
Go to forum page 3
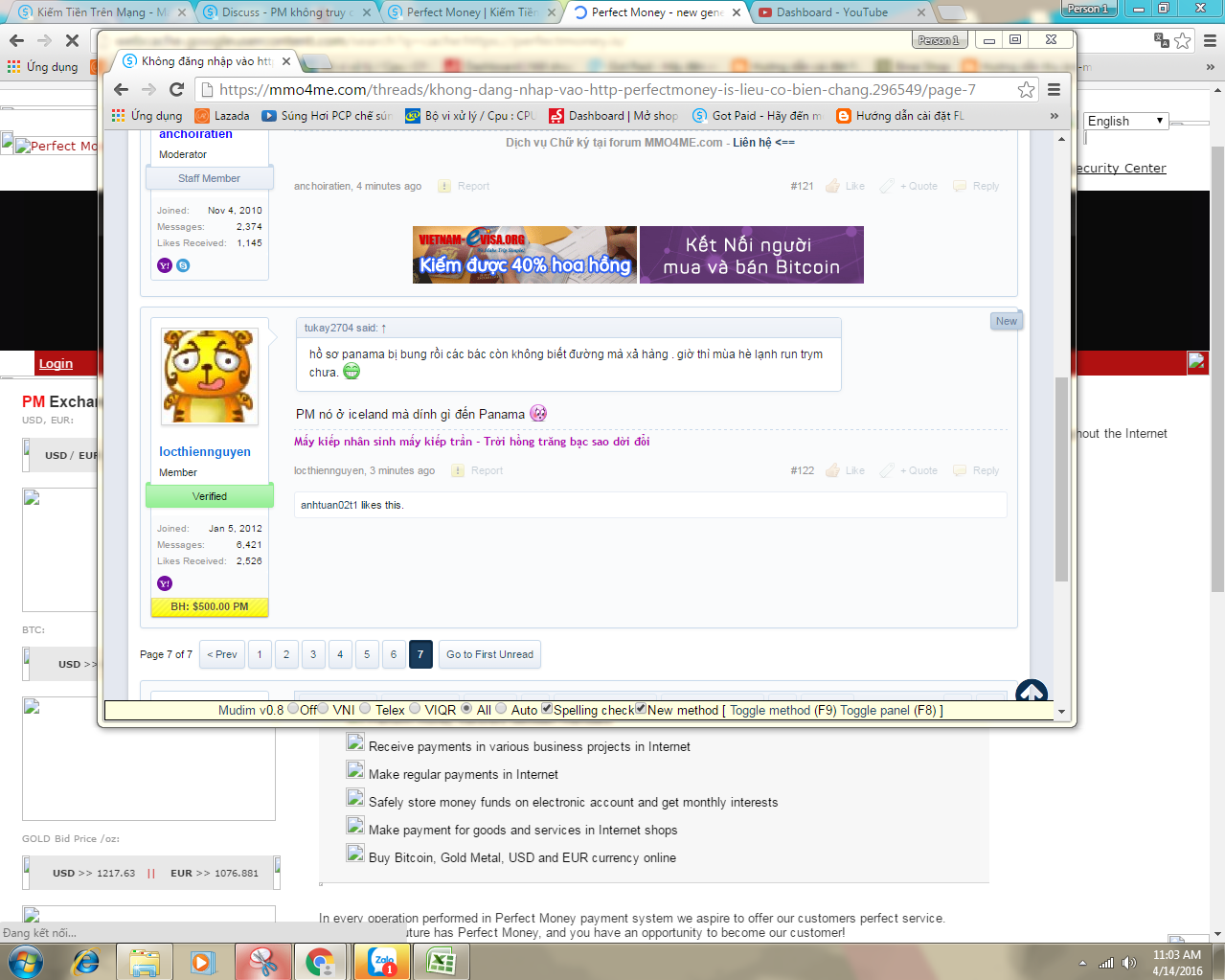(313, 654)
